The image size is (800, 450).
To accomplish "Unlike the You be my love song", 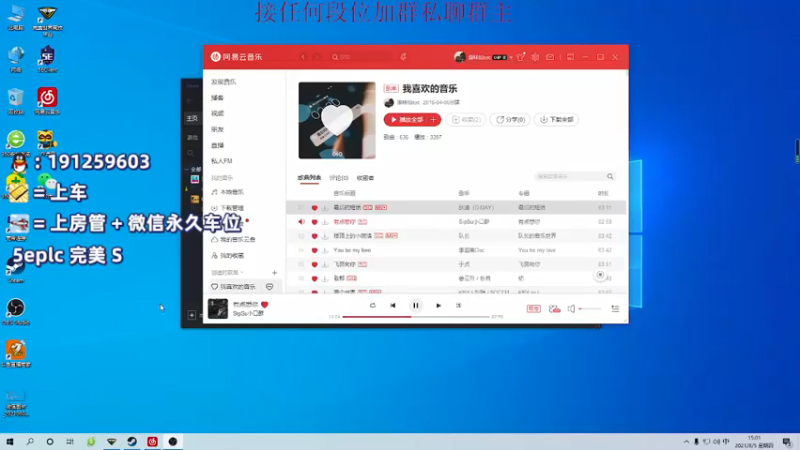I will coord(314,251).
